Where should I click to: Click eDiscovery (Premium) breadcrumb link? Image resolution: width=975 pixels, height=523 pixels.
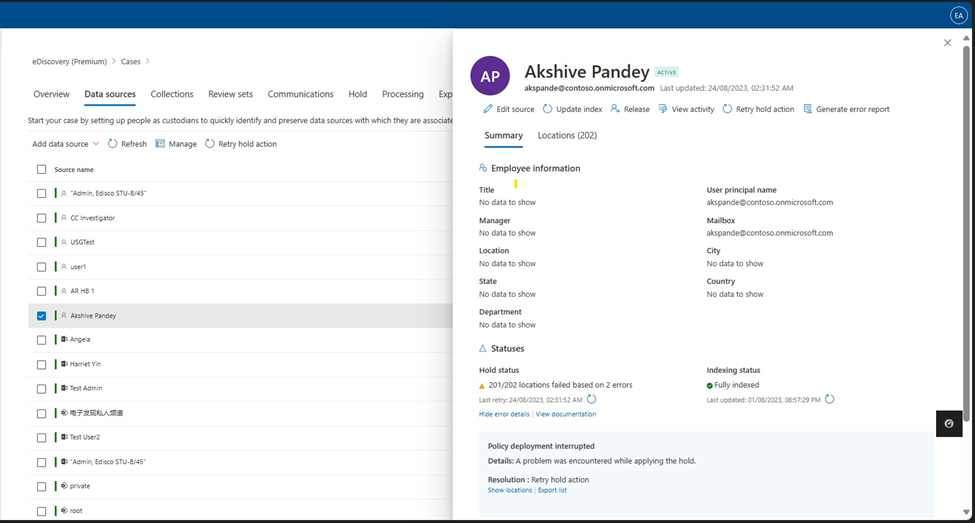70,62
